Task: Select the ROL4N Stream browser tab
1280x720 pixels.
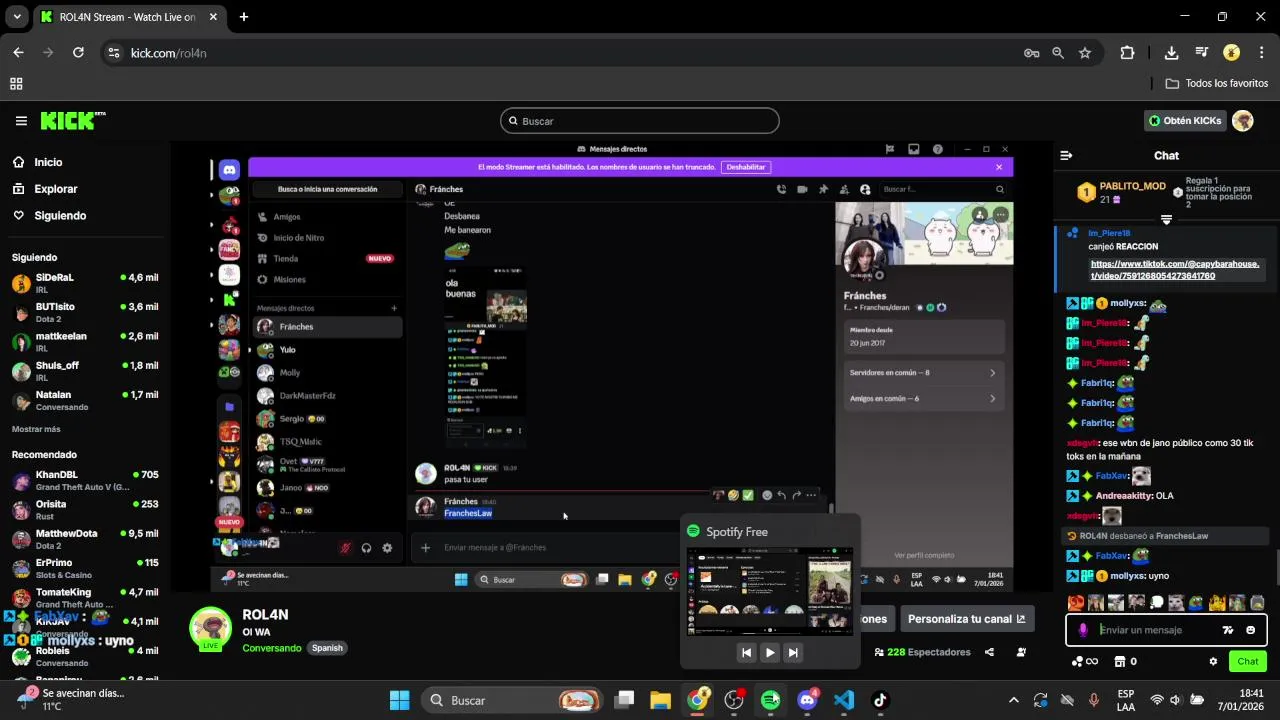Action: click(x=130, y=17)
